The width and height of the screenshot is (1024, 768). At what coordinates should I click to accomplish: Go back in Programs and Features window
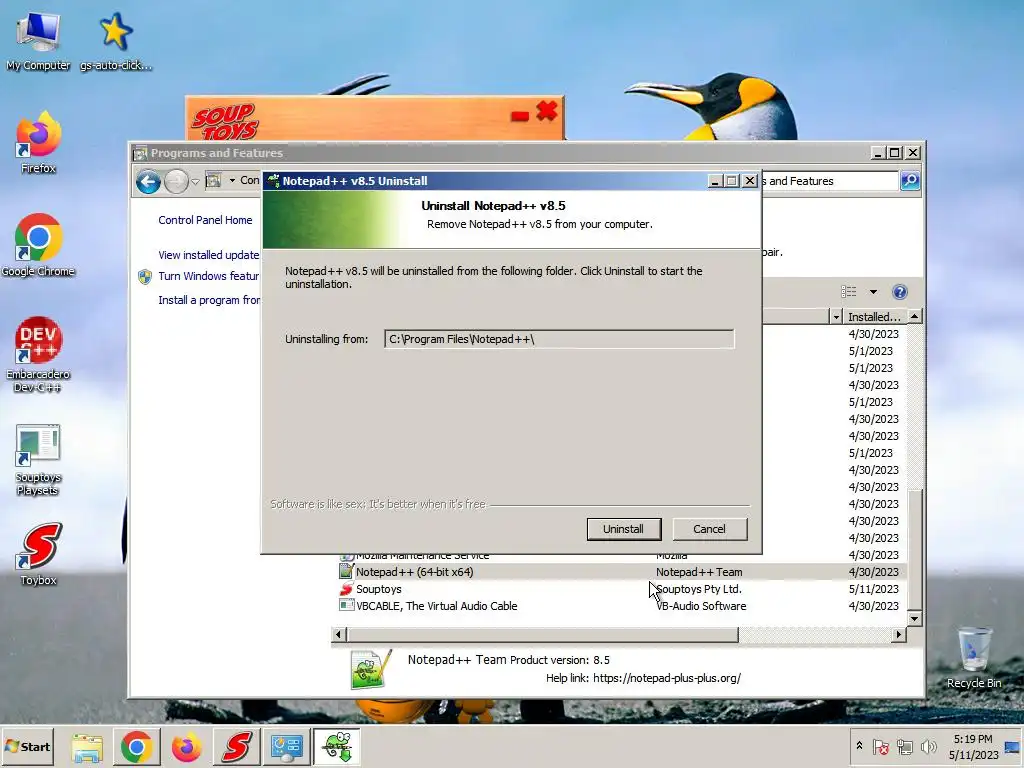148,182
